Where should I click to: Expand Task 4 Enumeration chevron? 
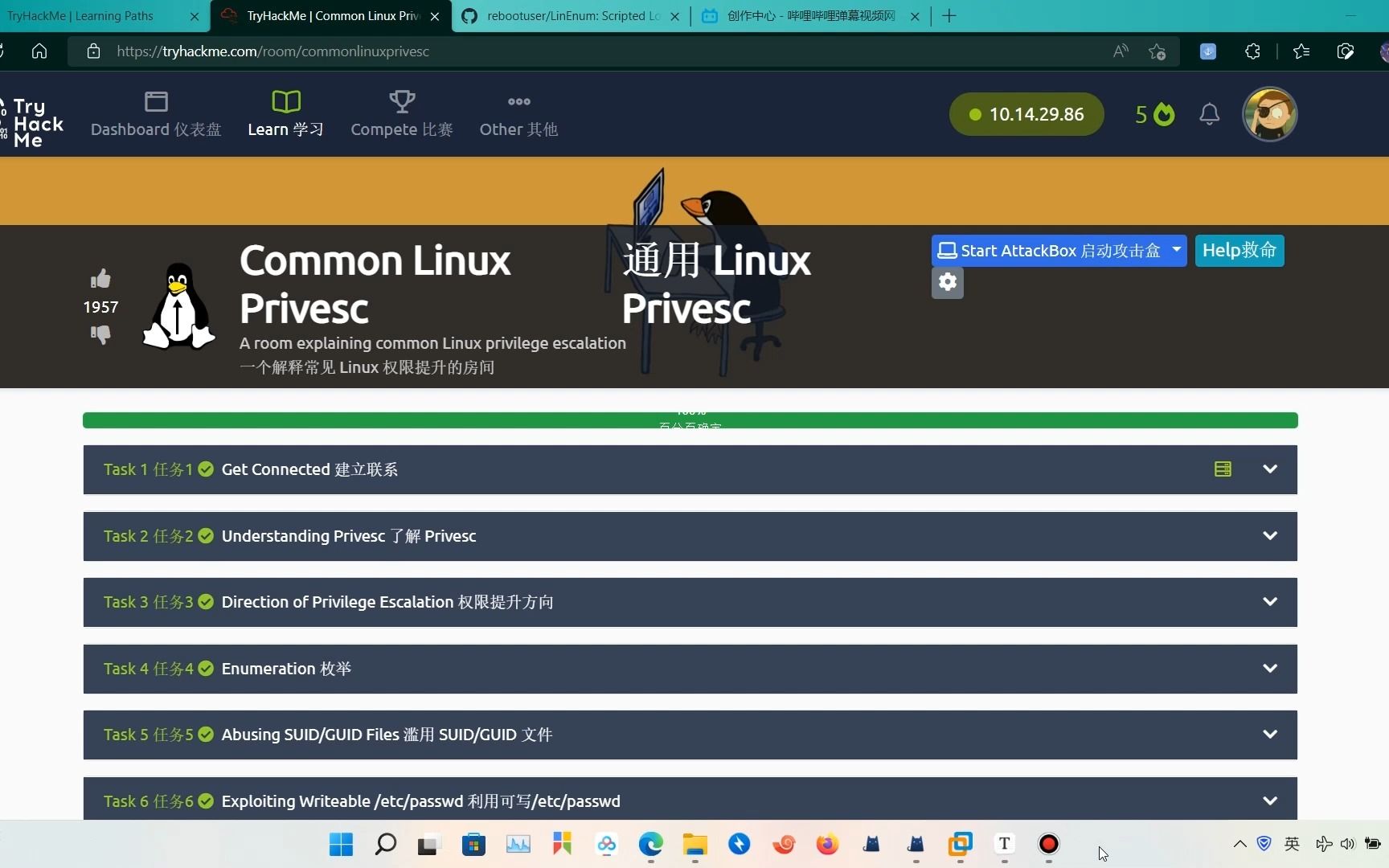1270,668
